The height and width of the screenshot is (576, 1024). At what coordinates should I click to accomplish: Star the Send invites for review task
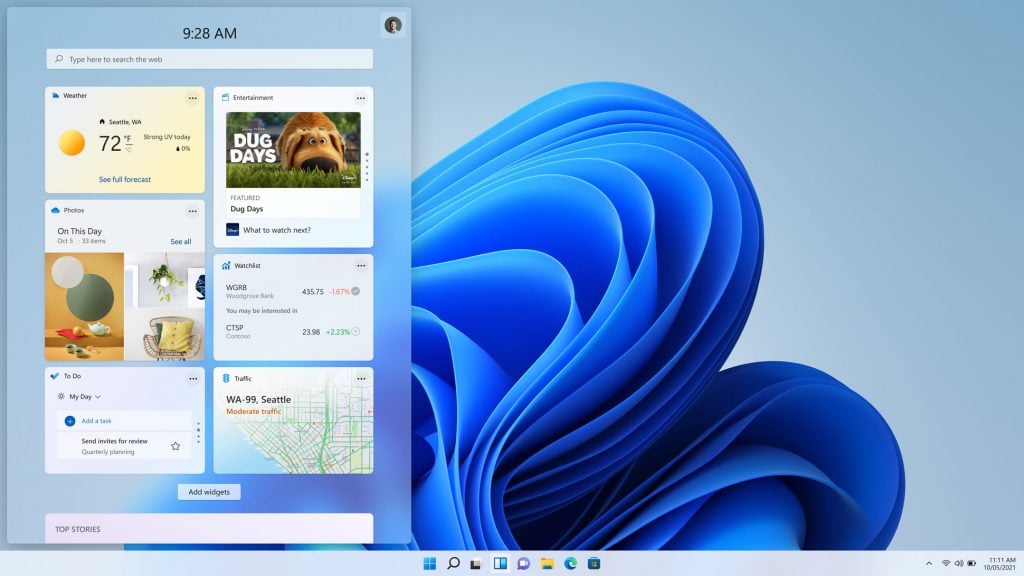click(x=174, y=445)
